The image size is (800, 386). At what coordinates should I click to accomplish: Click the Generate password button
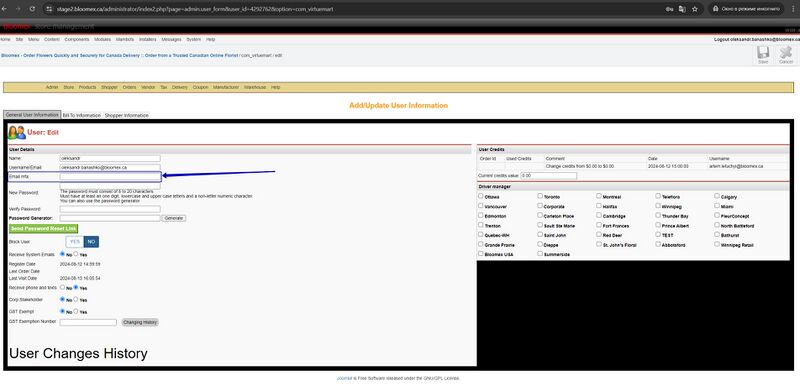tap(173, 218)
